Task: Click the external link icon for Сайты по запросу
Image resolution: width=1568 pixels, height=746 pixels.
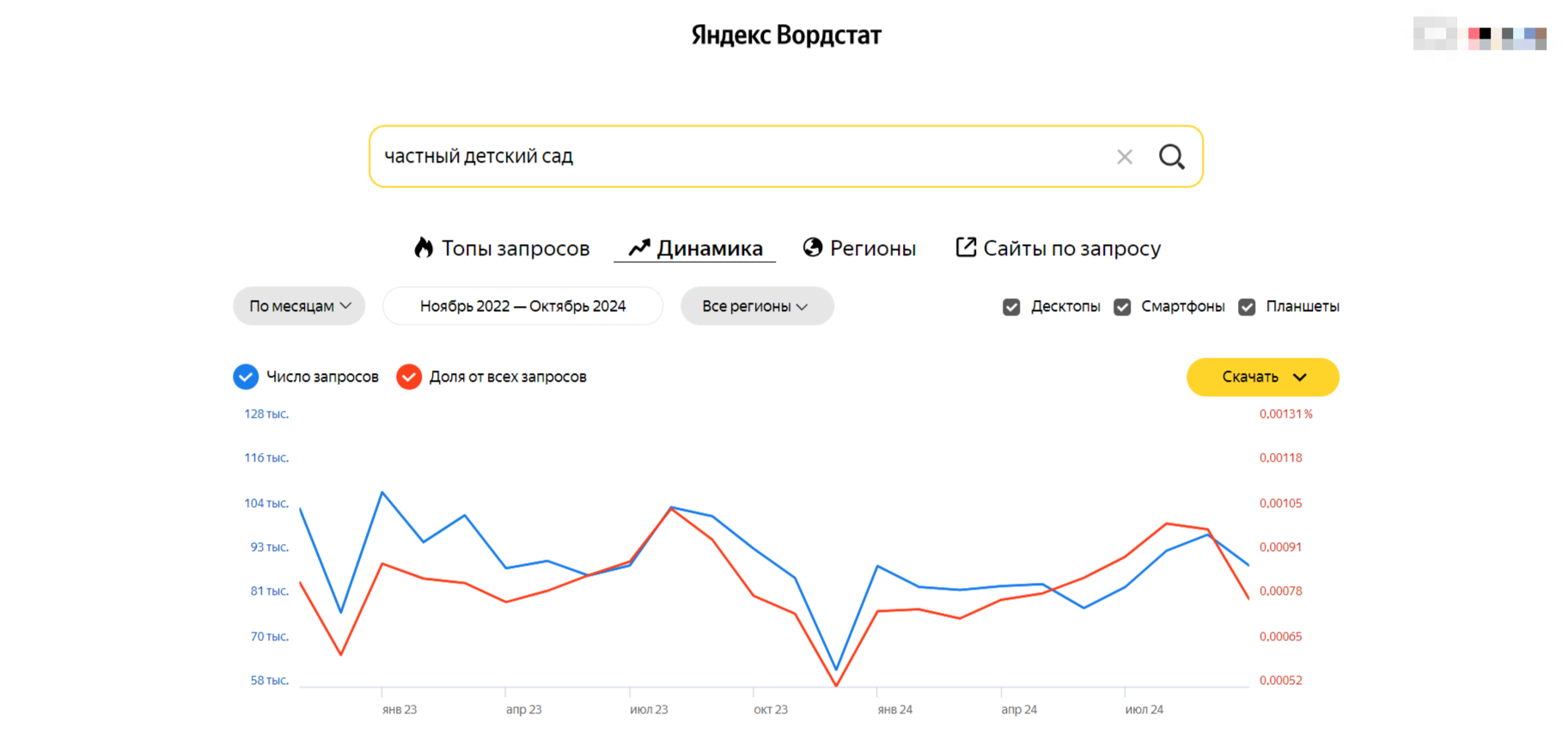Action: click(966, 248)
